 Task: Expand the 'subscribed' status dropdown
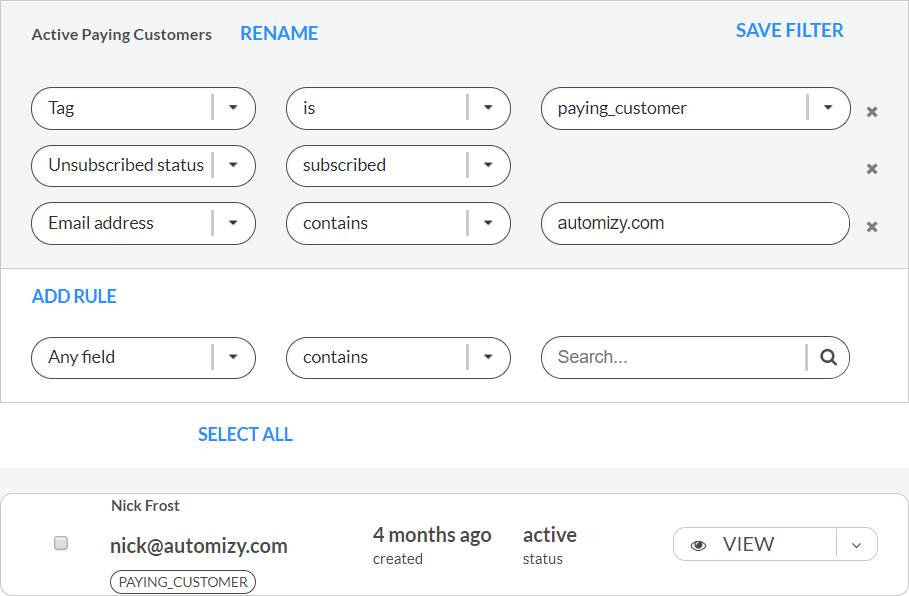pyautogui.click(x=489, y=166)
